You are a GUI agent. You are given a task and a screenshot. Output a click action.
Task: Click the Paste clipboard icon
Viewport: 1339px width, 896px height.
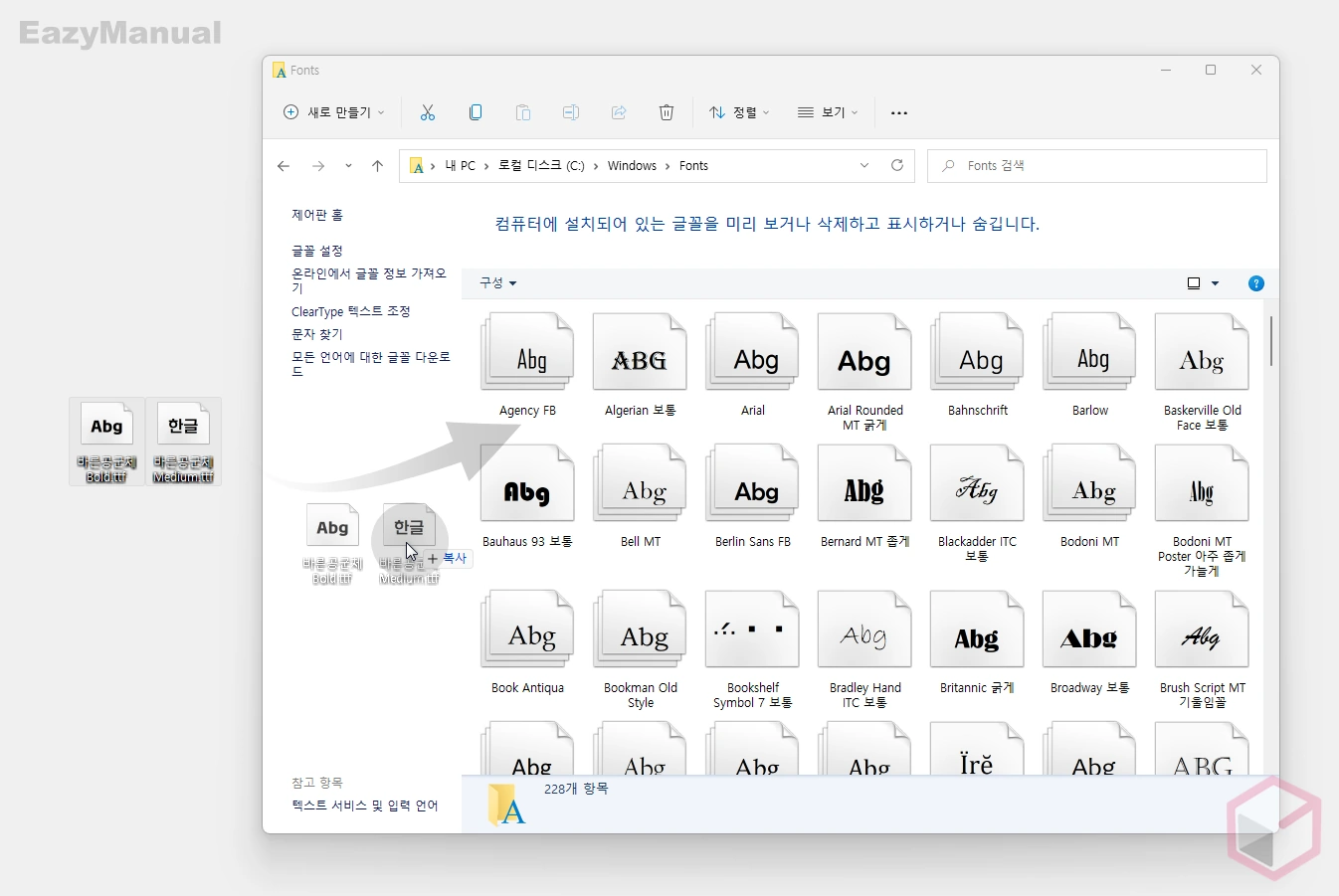tap(523, 112)
